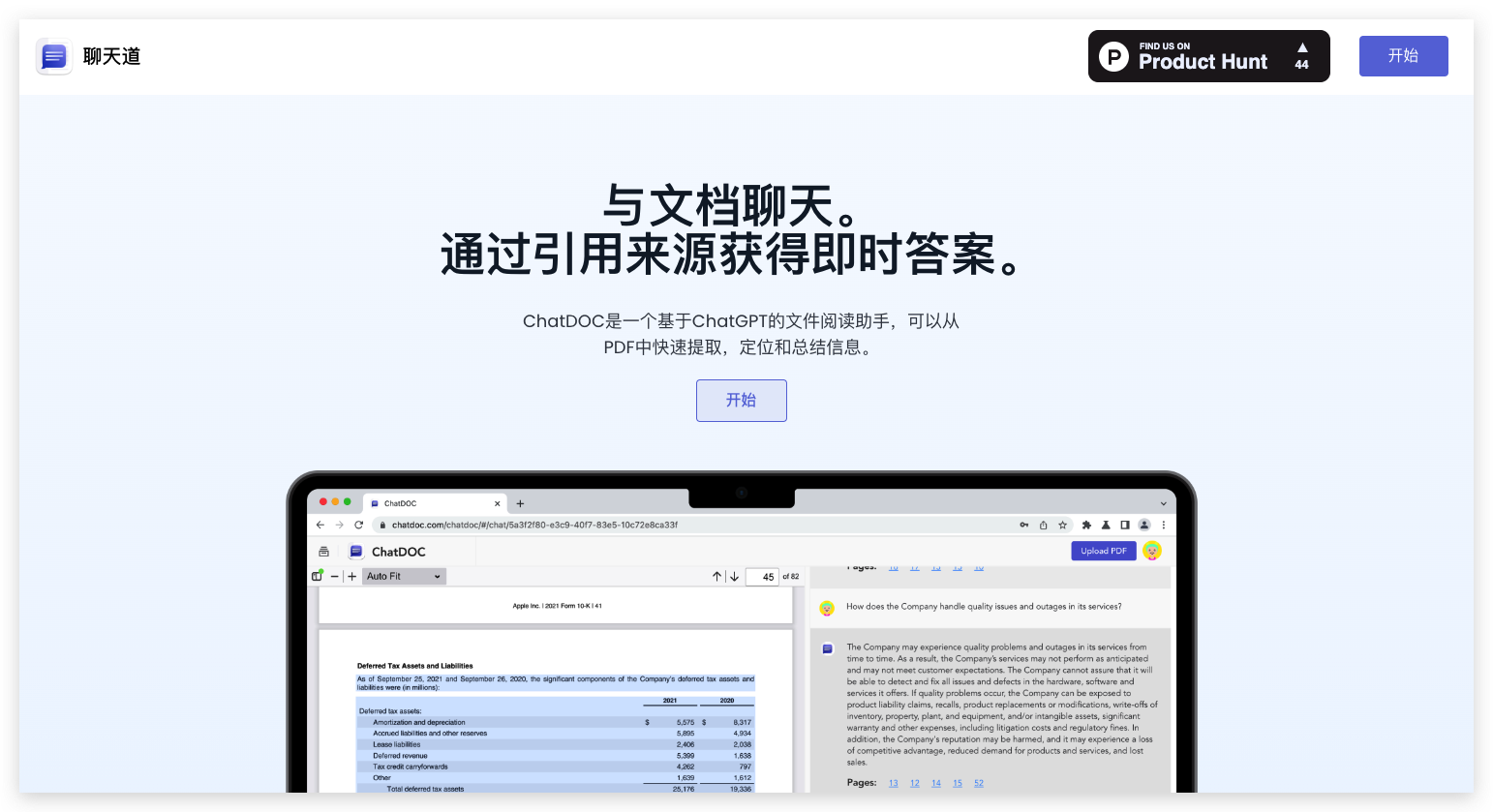This screenshot has height=812, width=1493.
Task: Open the browser profile avatar icon
Action: pyautogui.click(x=1144, y=525)
